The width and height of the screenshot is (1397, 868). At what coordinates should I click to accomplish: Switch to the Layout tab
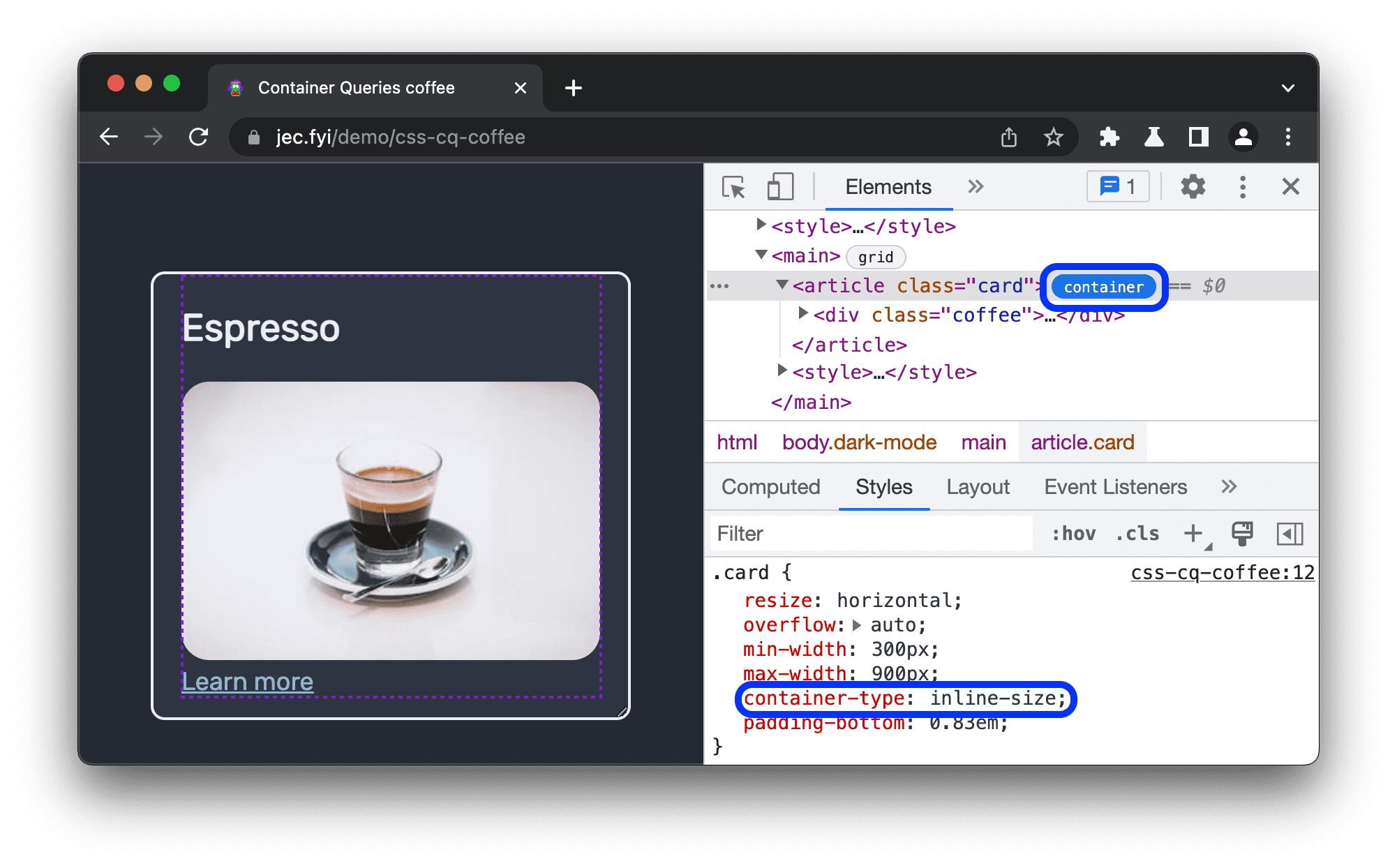(978, 488)
